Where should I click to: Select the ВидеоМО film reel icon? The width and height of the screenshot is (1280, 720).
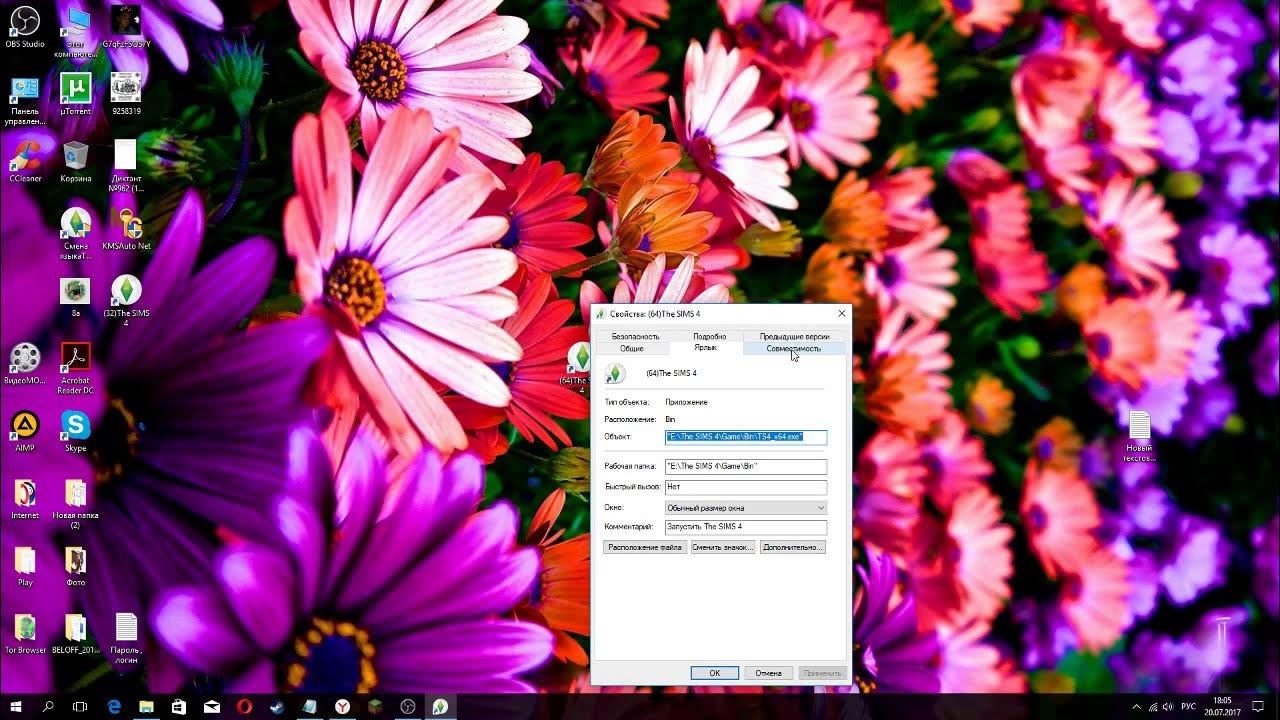click(25, 363)
